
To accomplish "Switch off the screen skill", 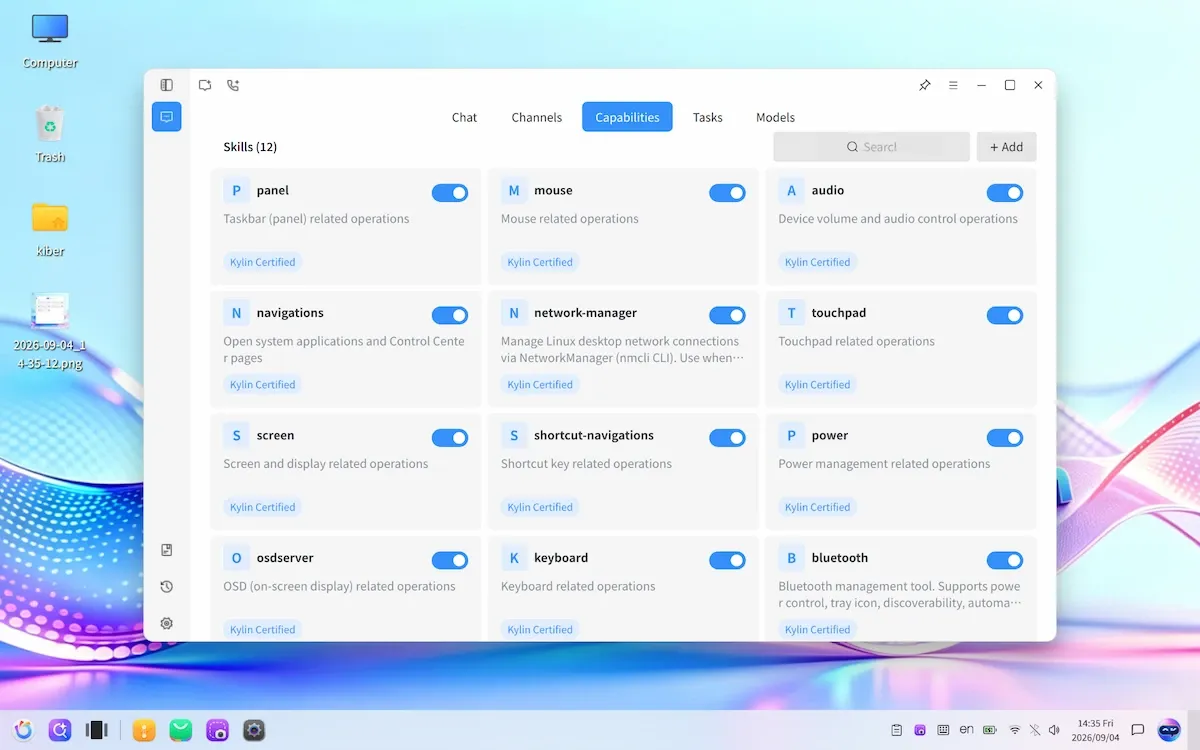I will coord(450,438).
